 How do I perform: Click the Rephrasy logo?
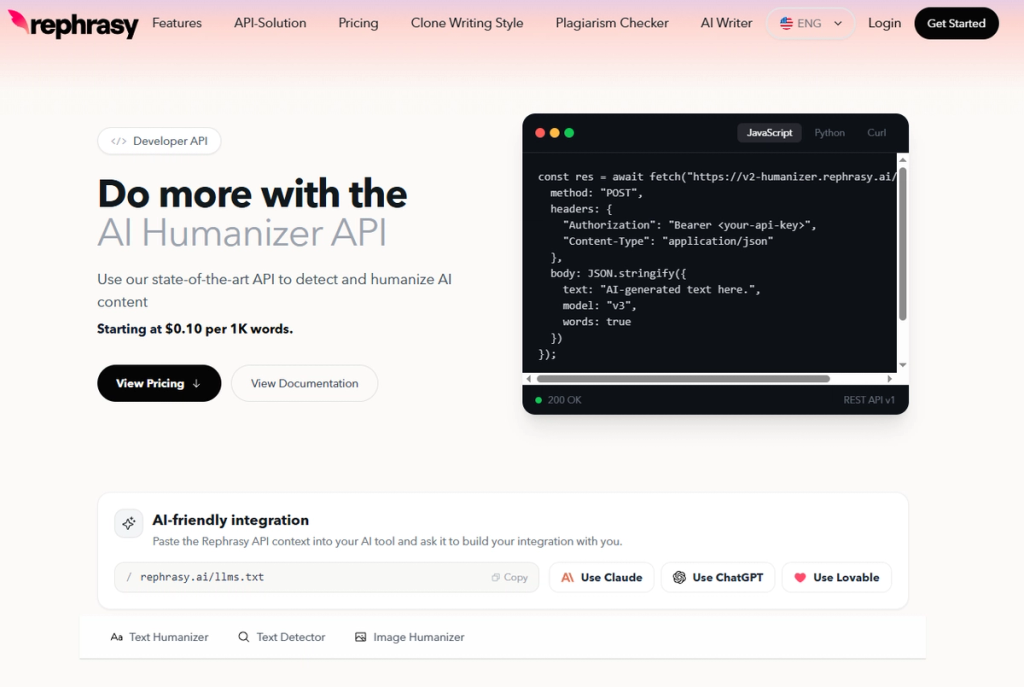tap(73, 24)
